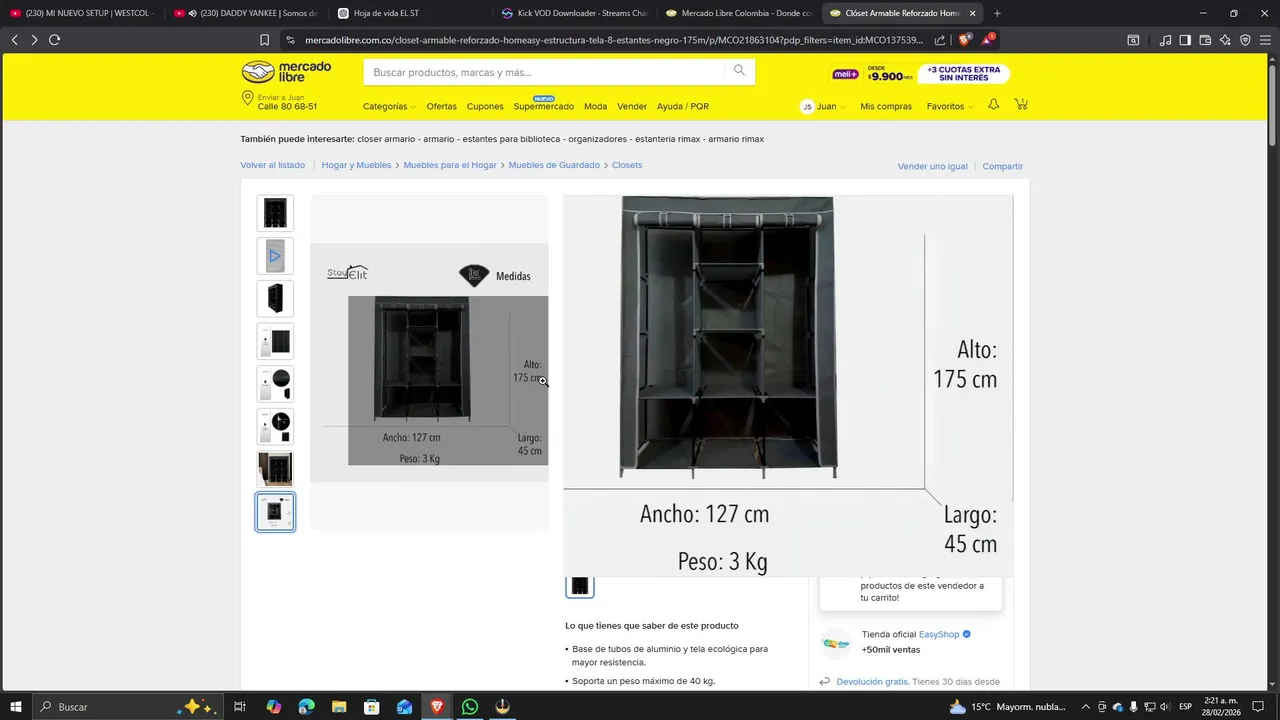Click the Meli+ cuotas promo banner
The width and height of the screenshot is (1280, 720).
[x=920, y=74]
